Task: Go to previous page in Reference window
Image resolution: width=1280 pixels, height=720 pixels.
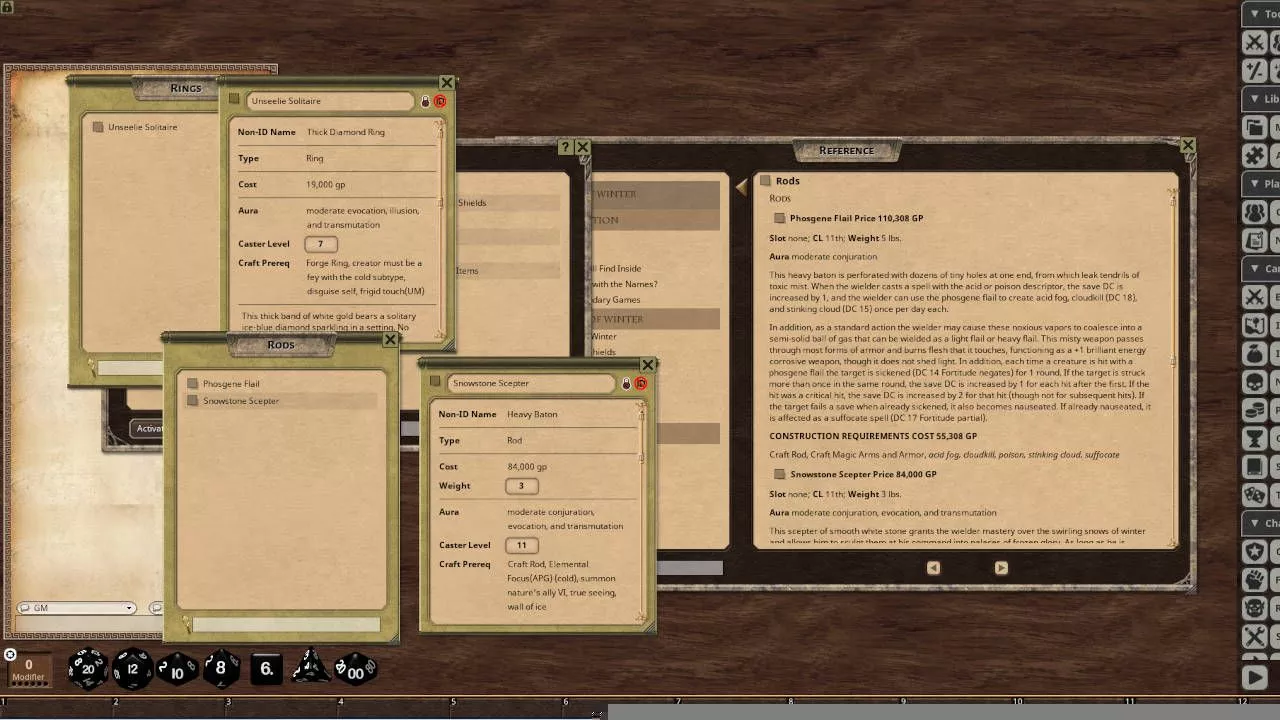Action: pyautogui.click(x=933, y=568)
